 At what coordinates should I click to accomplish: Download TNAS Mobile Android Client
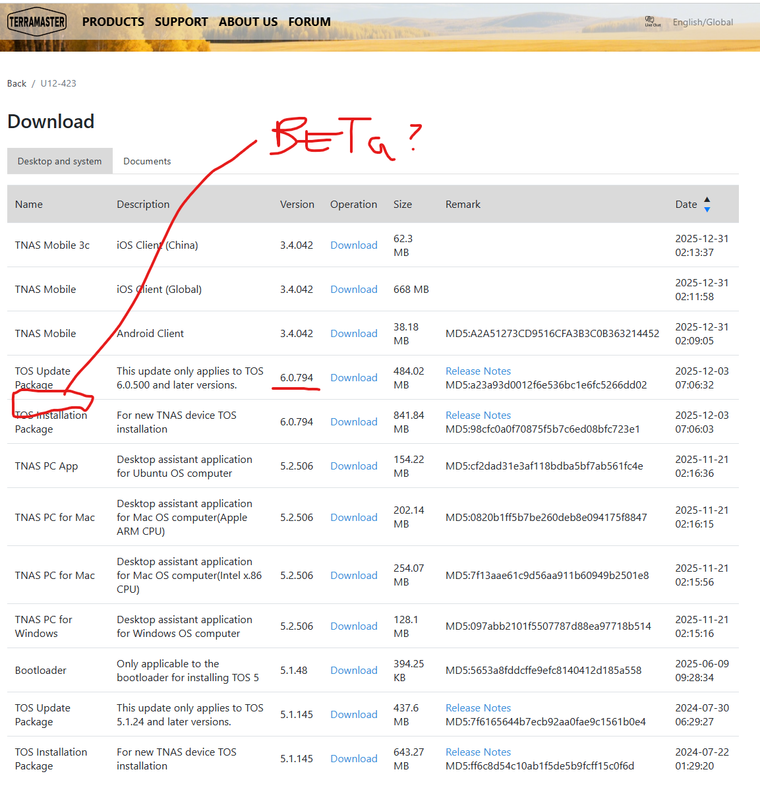[x=353, y=333]
